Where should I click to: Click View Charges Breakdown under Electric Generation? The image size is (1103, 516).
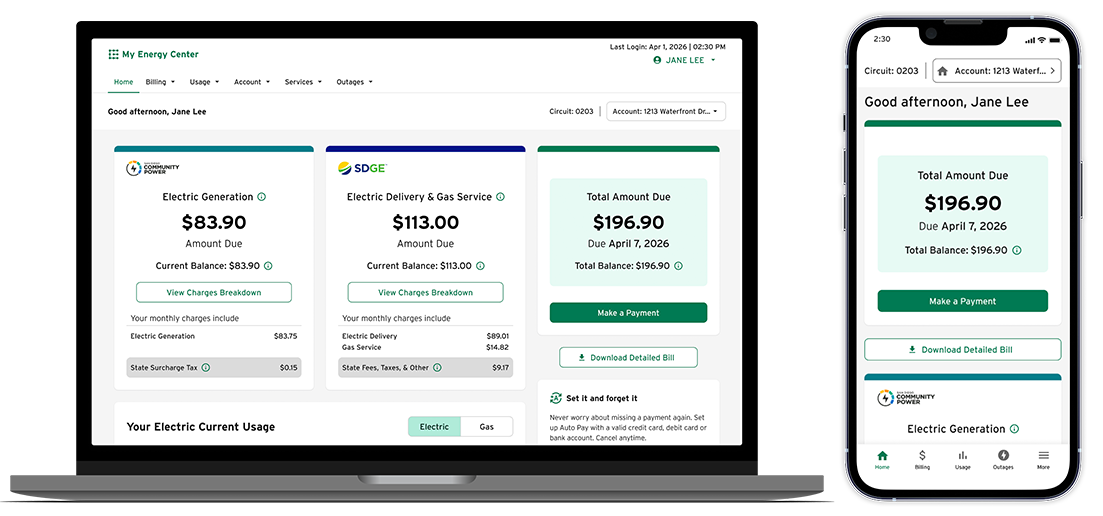point(214,292)
